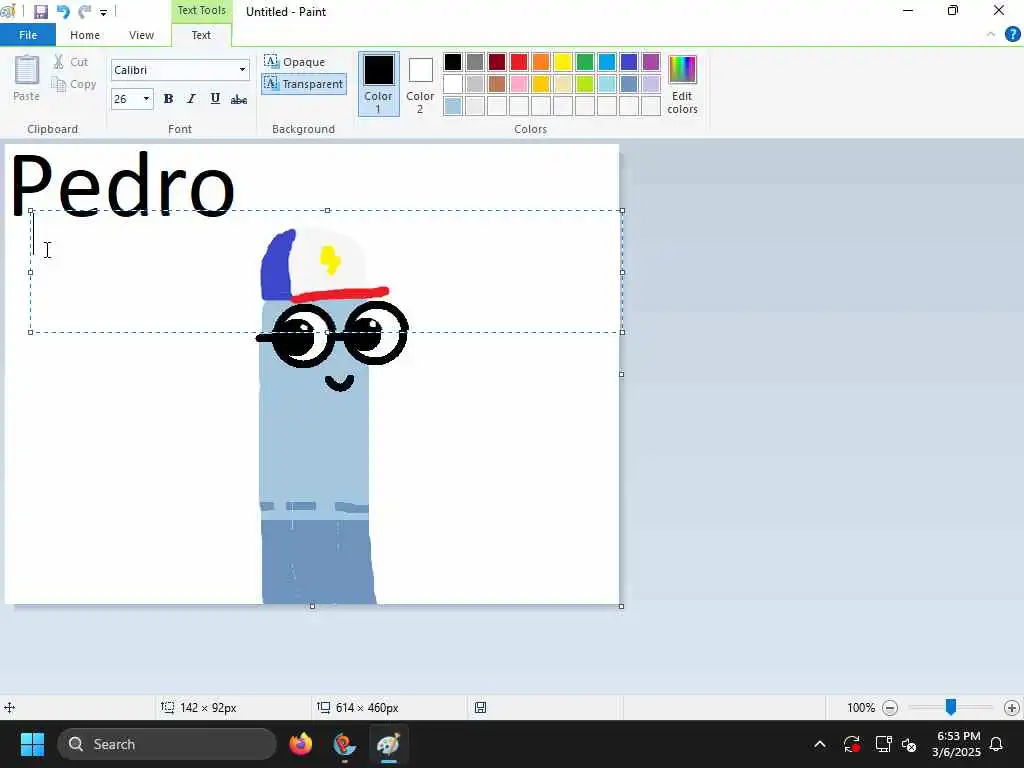The width and height of the screenshot is (1024, 768).
Task: Choose the green palette swatch
Action: click(x=585, y=62)
